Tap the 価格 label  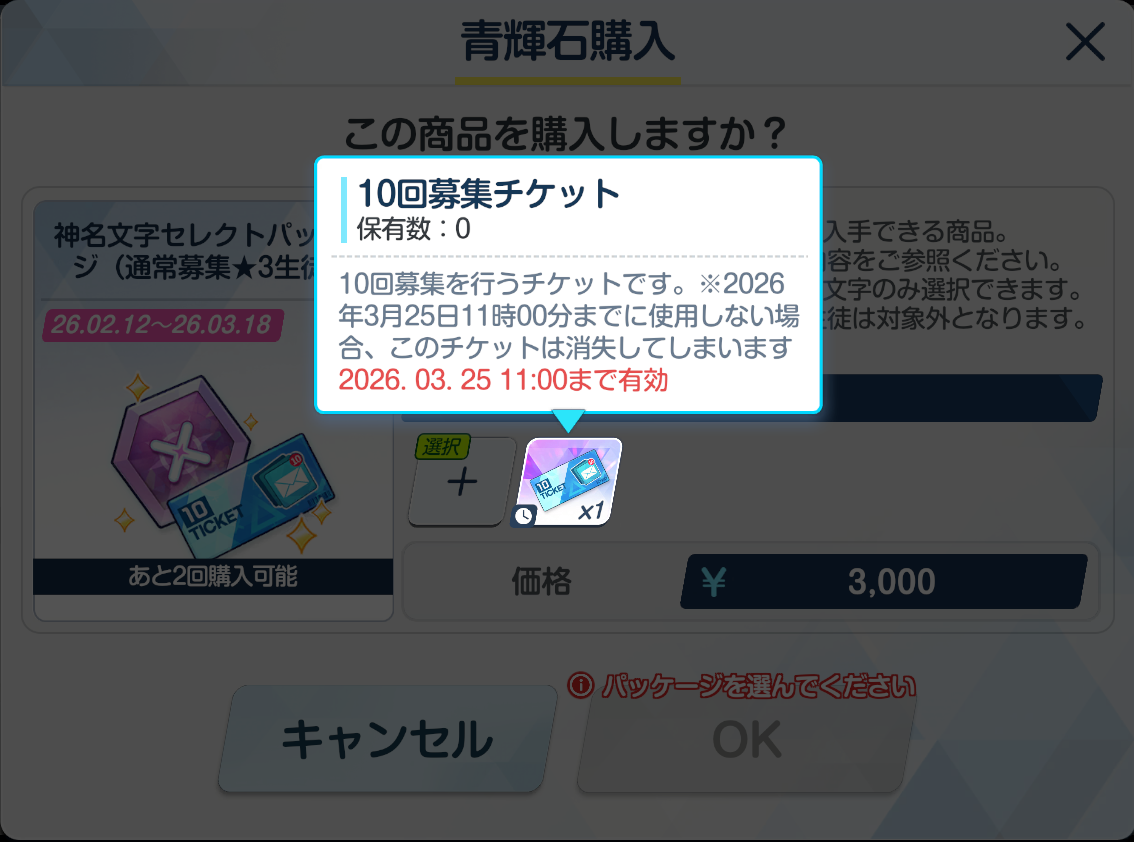(541, 581)
